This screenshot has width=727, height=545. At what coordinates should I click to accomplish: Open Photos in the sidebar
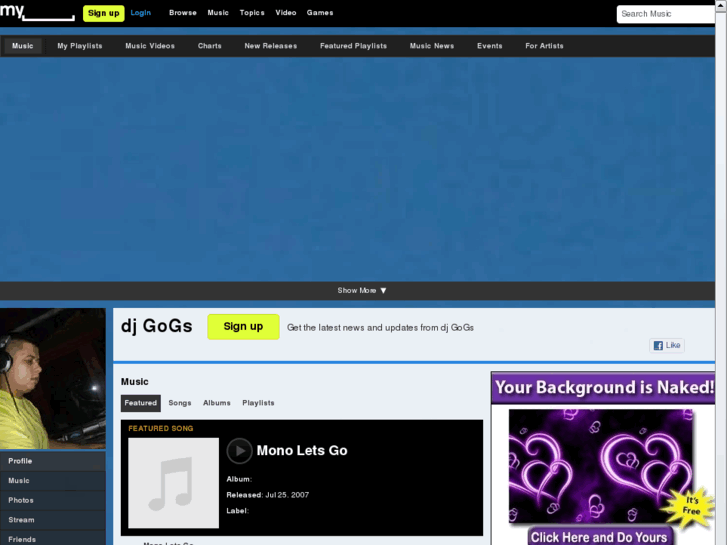[53, 500]
